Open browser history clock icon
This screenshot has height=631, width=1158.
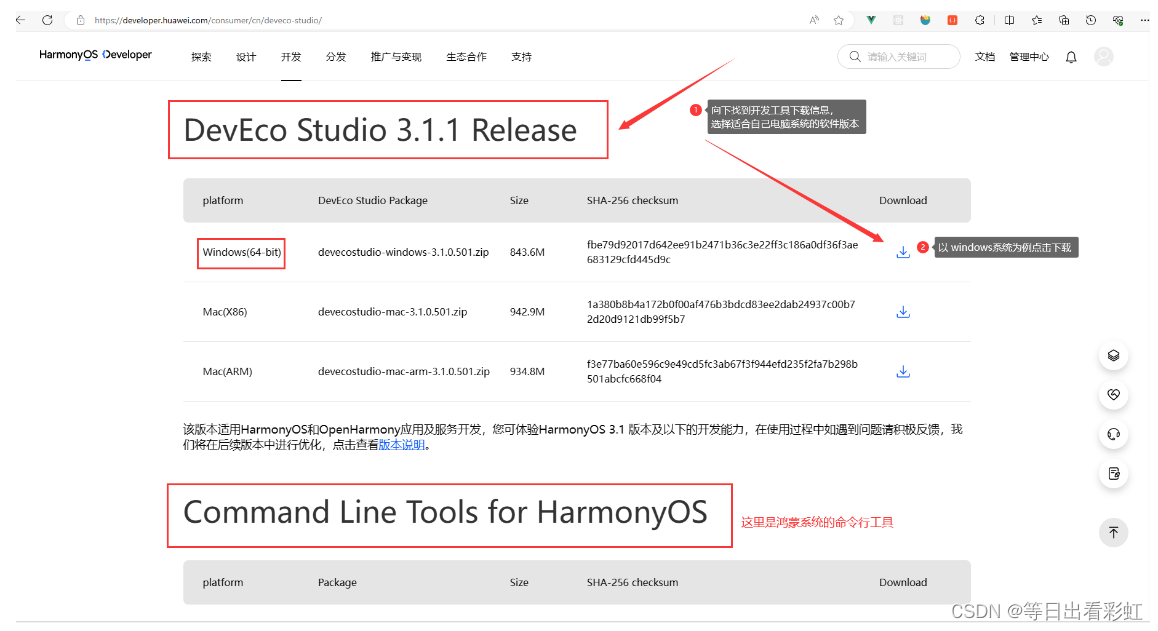click(x=1091, y=20)
